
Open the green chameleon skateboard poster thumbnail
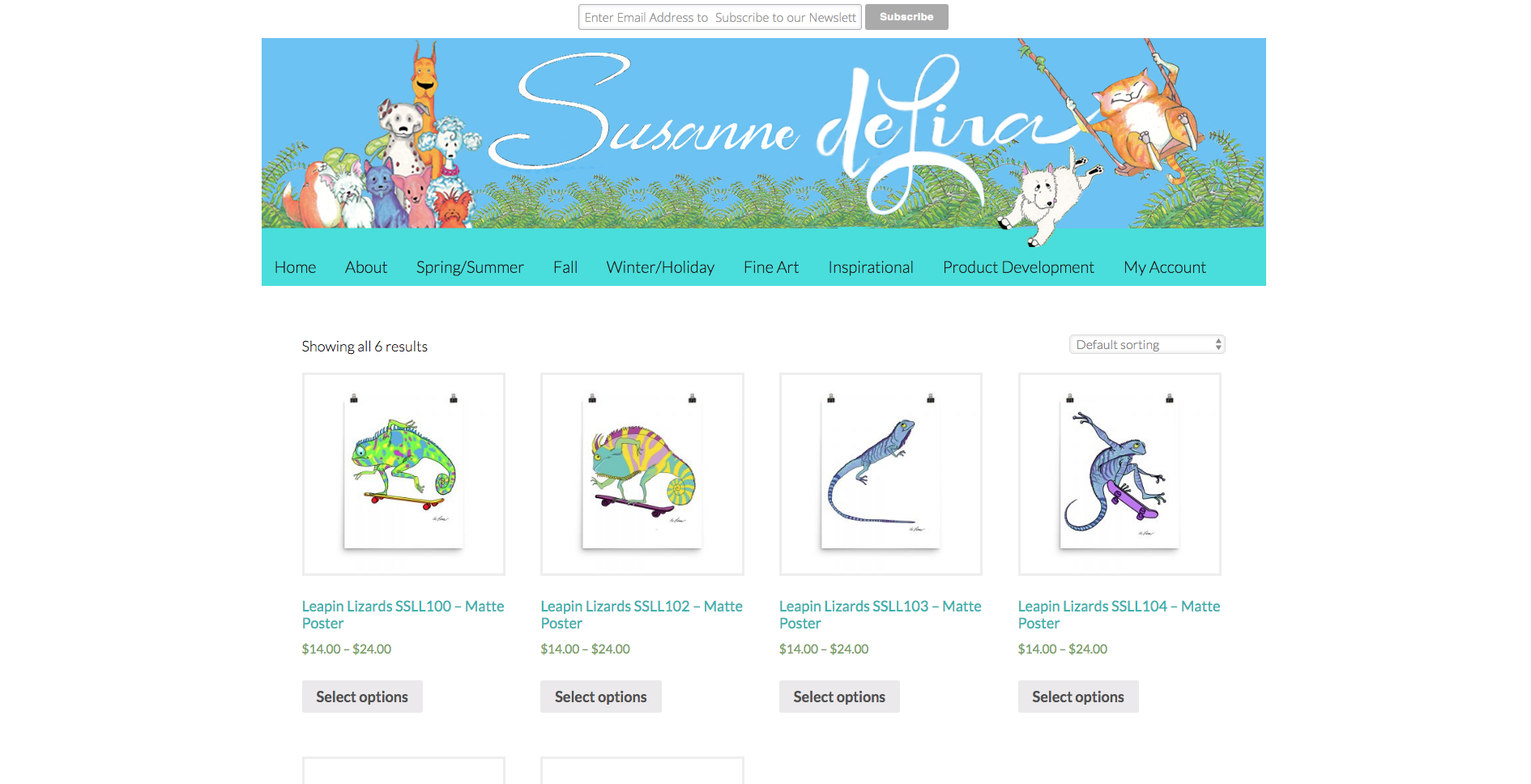[403, 474]
